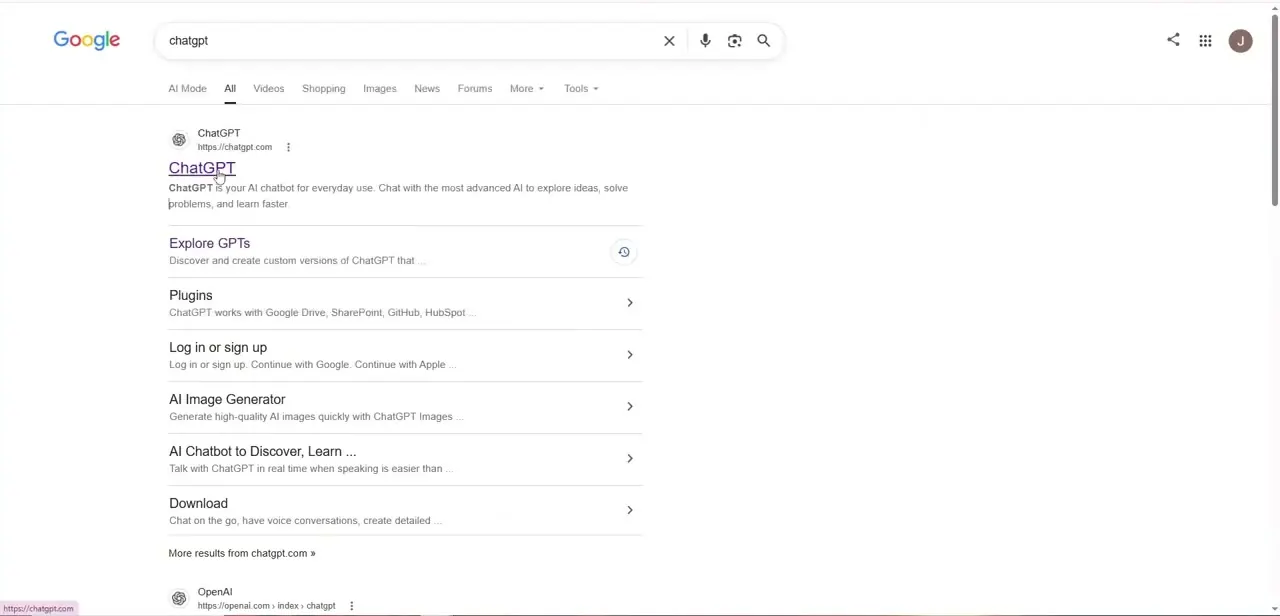Expand the Plugins sitelink chevron
1280x616 pixels.
[x=629, y=303]
